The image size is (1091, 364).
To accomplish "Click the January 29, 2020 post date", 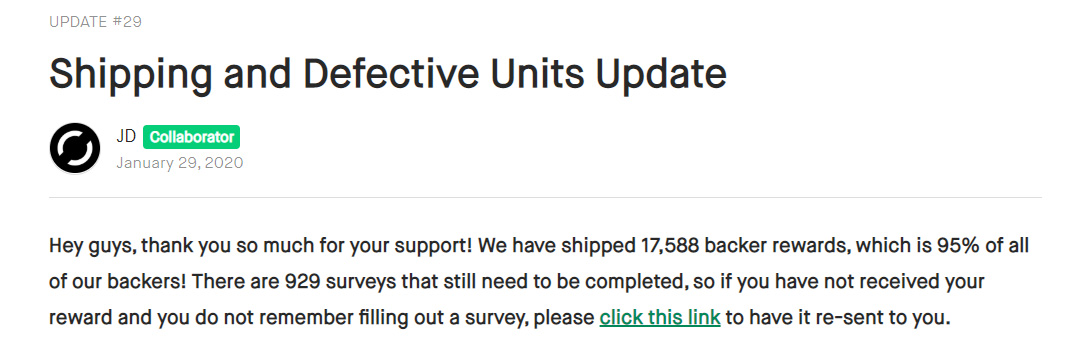I will pyautogui.click(x=180, y=163).
